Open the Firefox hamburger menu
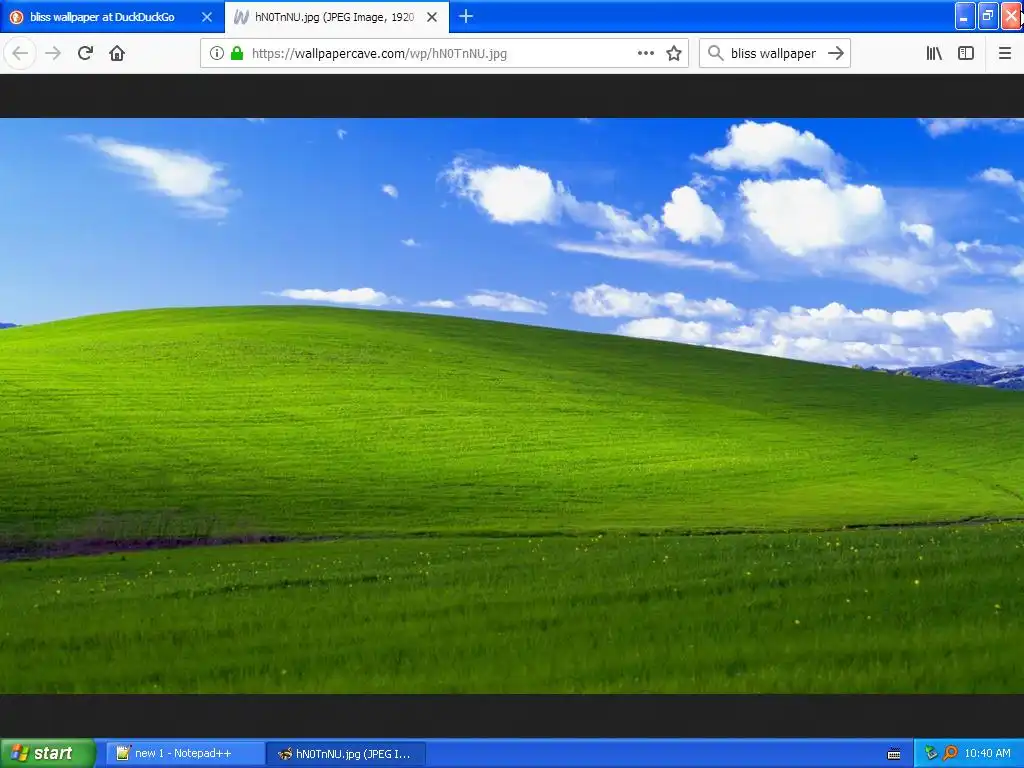This screenshot has width=1024, height=768. pos(1005,54)
